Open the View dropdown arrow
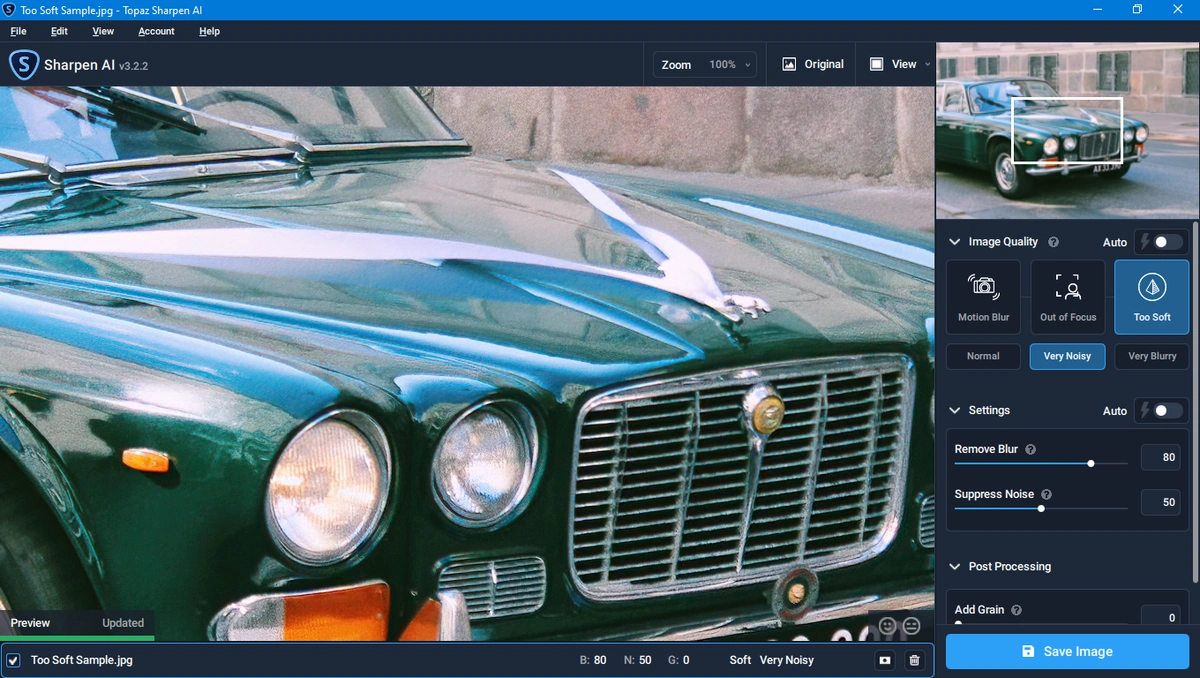Viewport: 1200px width, 678px height. click(928, 64)
